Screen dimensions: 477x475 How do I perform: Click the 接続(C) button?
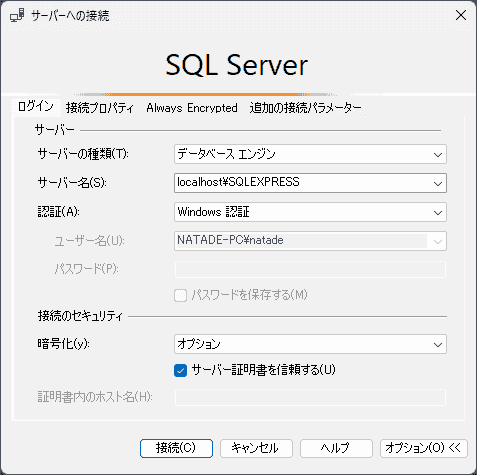(176, 448)
